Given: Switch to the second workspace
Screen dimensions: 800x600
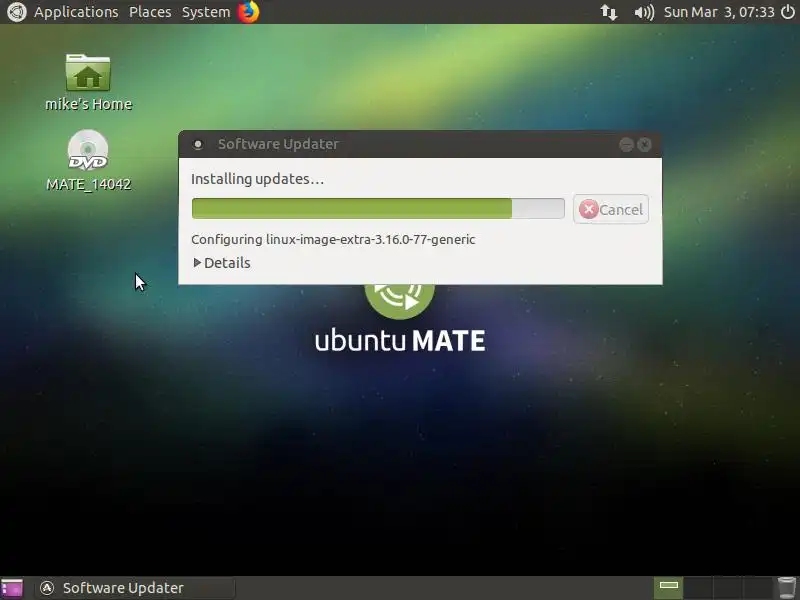Looking at the screenshot, I should pyautogui.click(x=698, y=588).
